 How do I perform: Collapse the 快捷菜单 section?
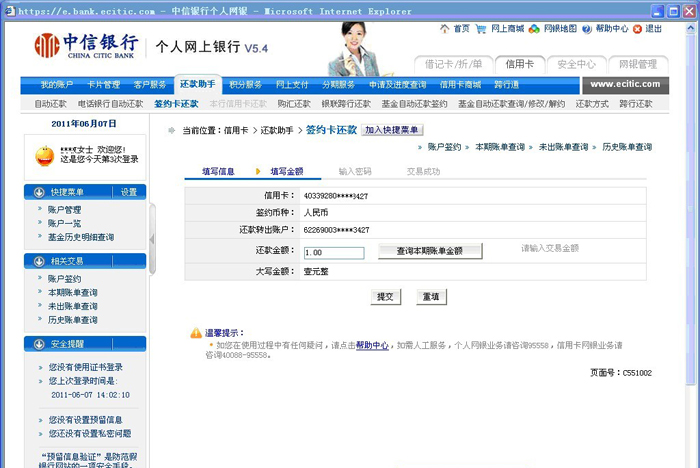[39, 192]
